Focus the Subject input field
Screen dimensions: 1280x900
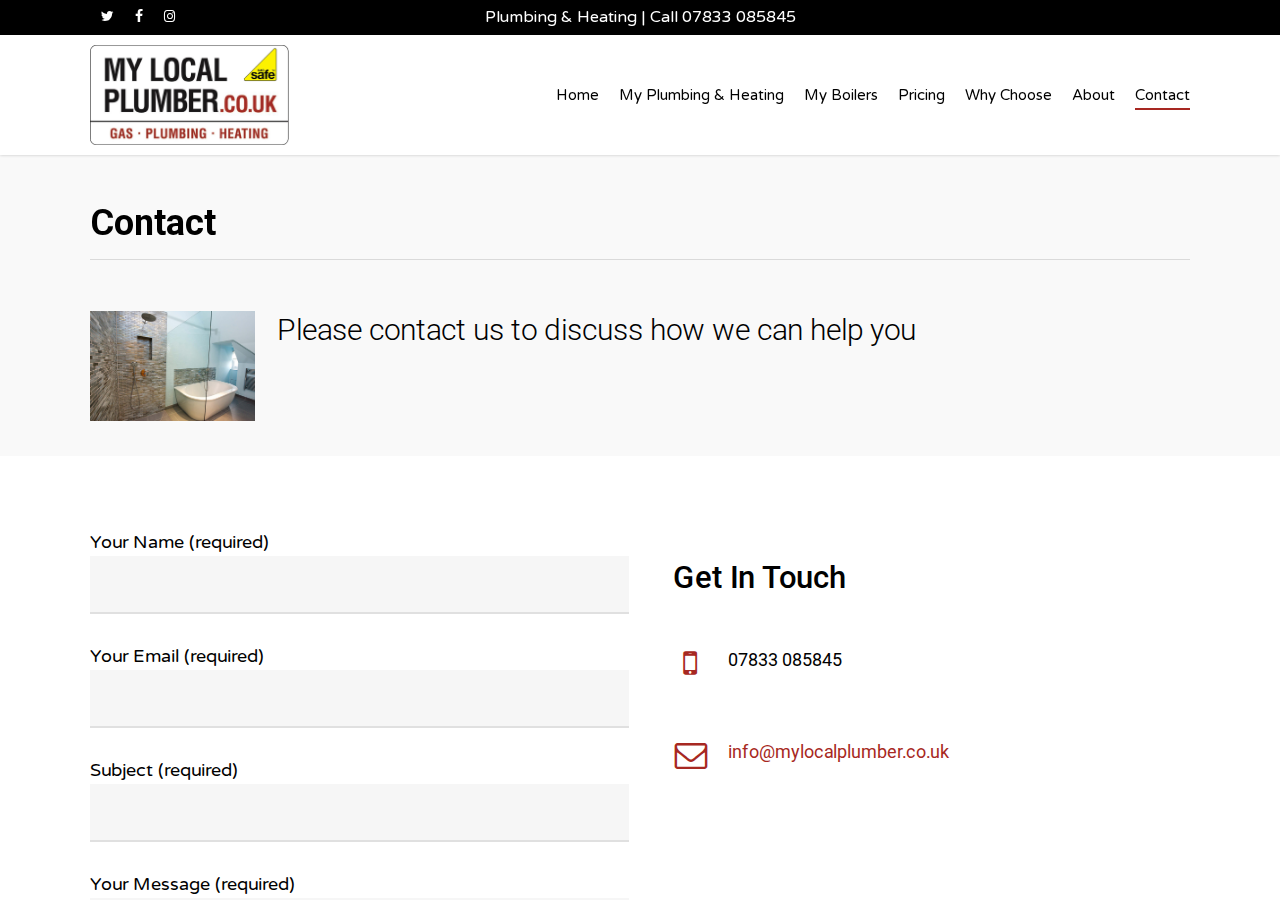[x=359, y=813]
